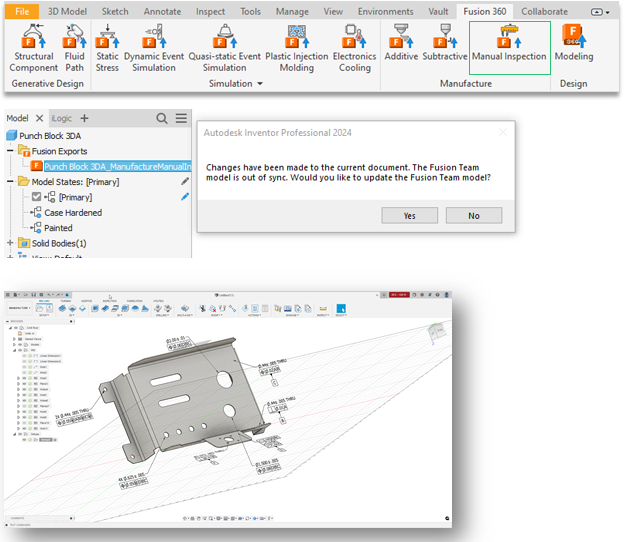Open the Simulation panel dropdown arrow
This screenshot has height=542, width=624.
coord(260,84)
